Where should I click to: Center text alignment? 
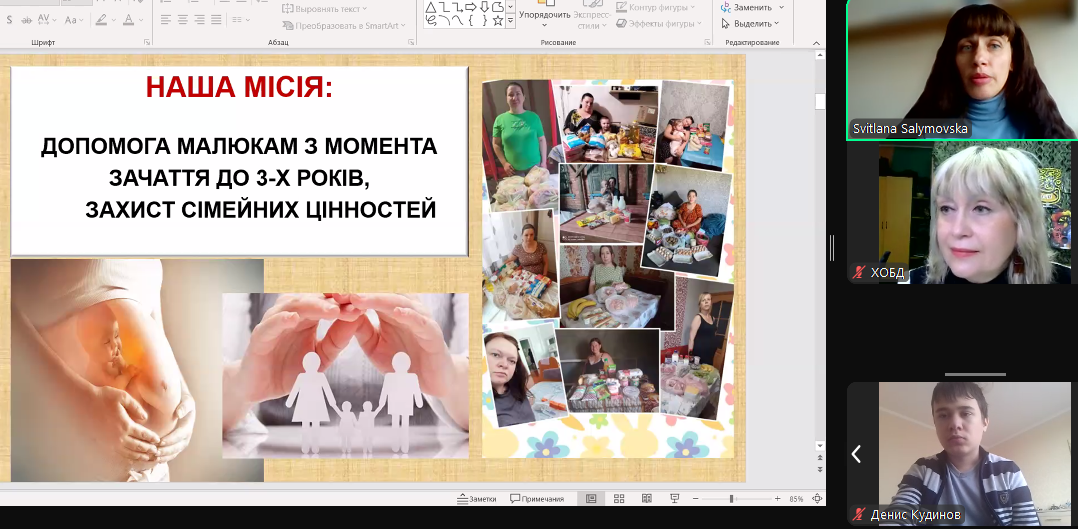[x=183, y=19]
